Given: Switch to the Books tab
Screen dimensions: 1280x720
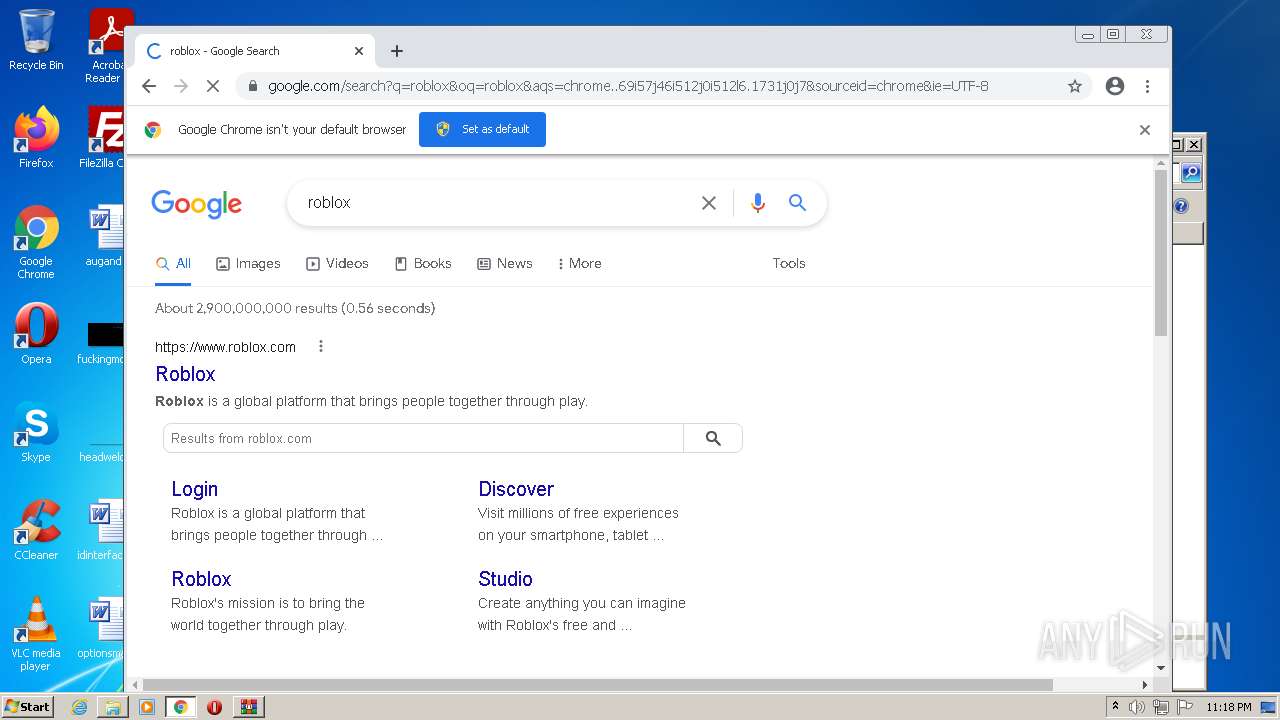Looking at the screenshot, I should [422, 264].
